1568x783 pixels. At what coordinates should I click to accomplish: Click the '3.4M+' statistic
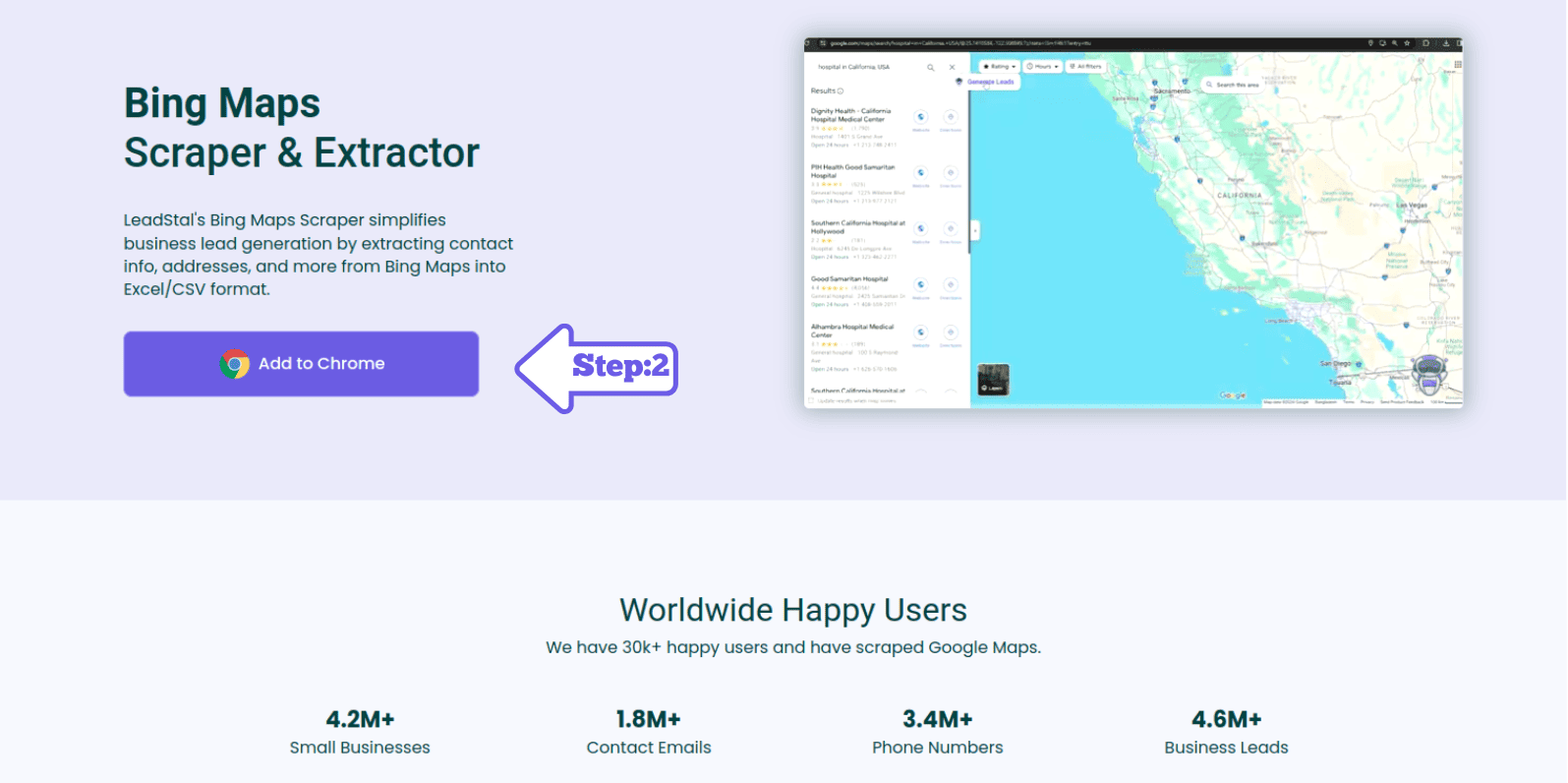[938, 719]
